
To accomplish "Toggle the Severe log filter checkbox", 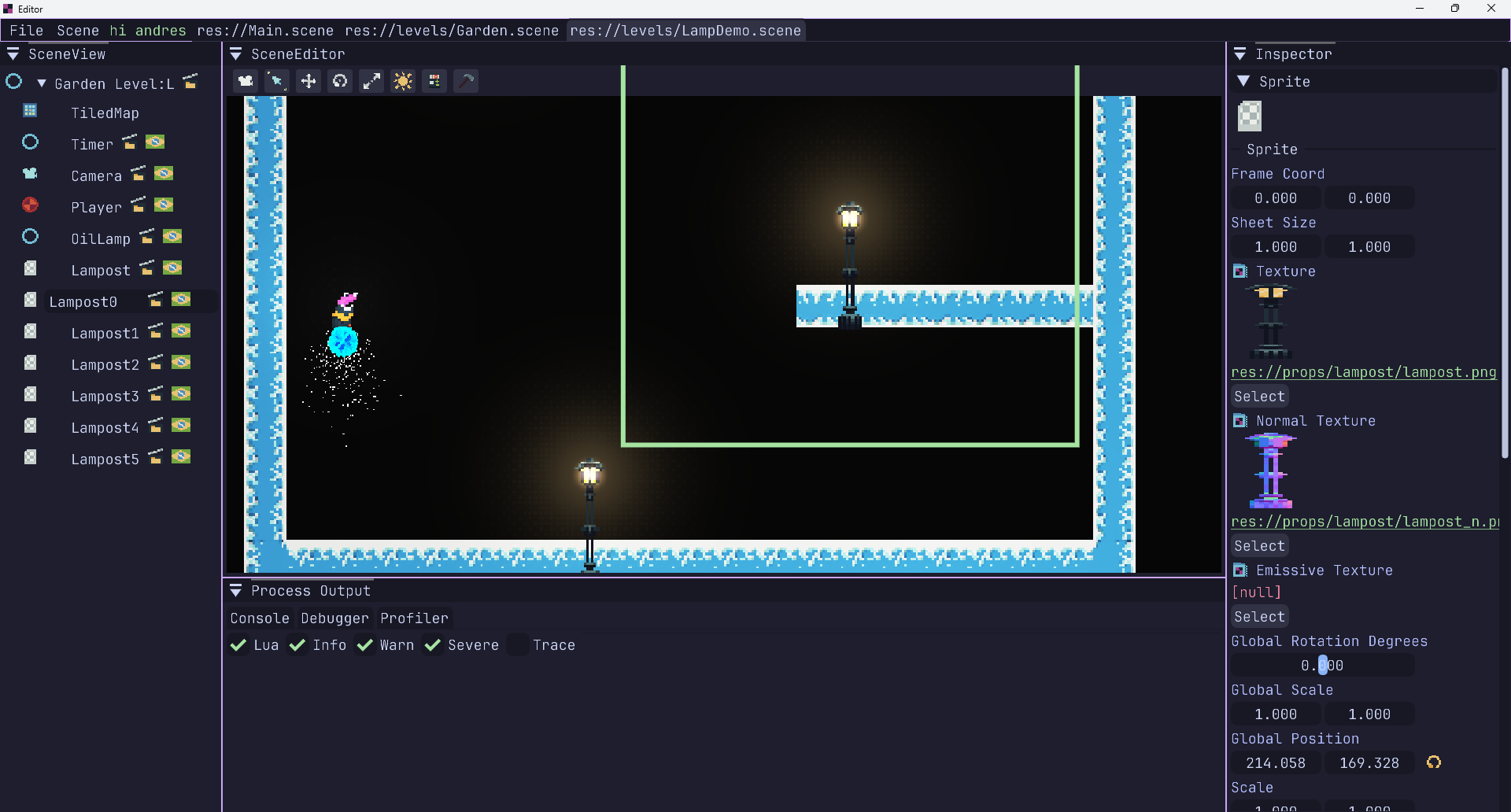I will (x=432, y=645).
